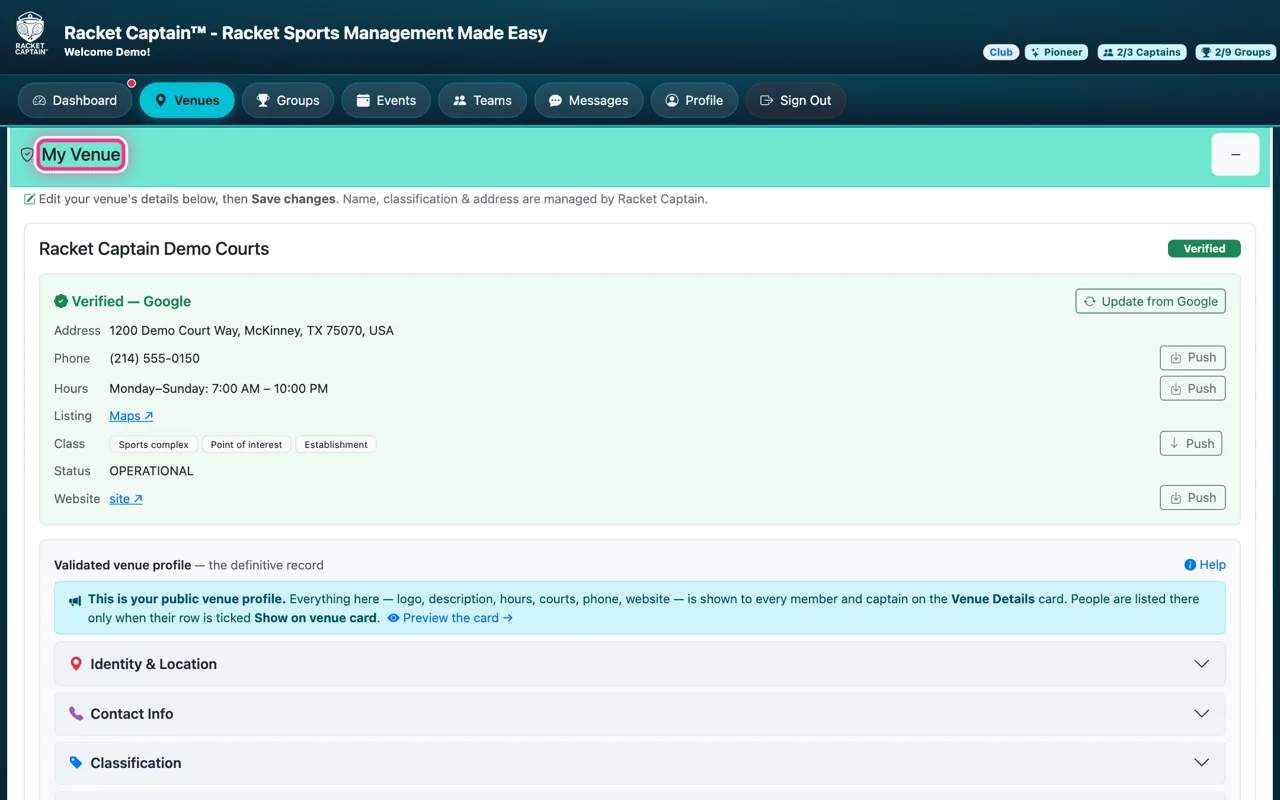Open Preview the card link
The height and width of the screenshot is (800, 1280).
(x=450, y=618)
